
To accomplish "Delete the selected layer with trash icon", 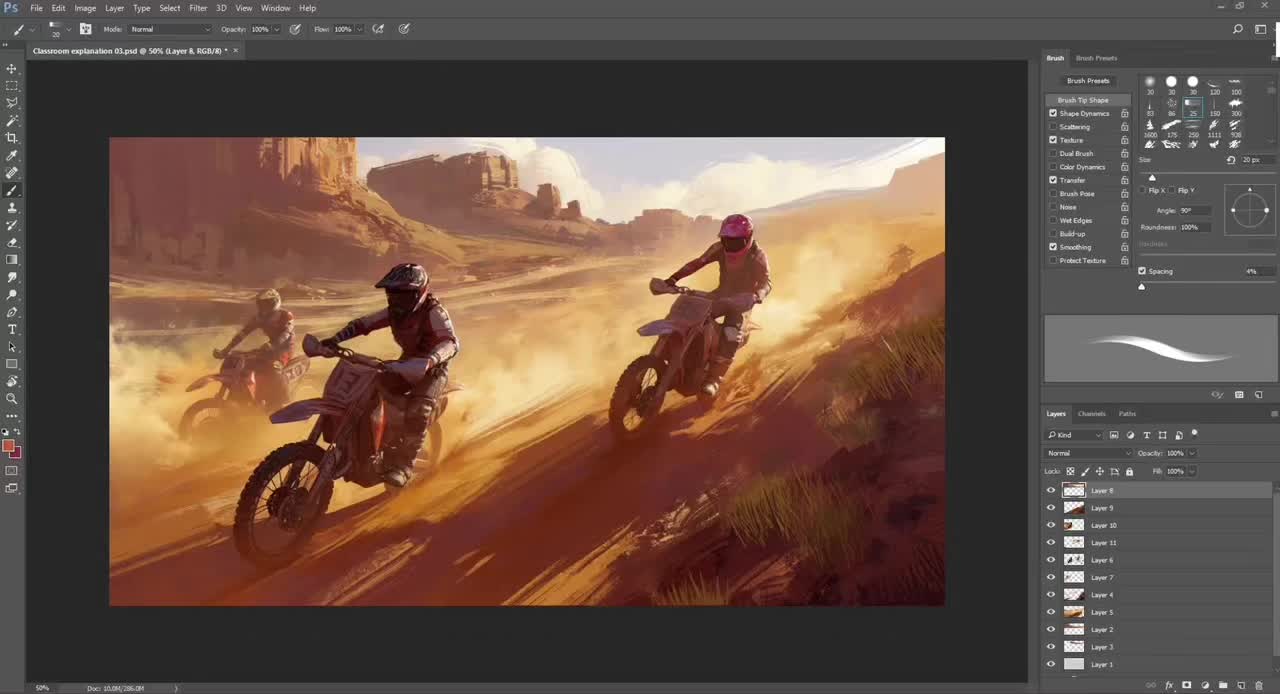I will click(1258, 686).
